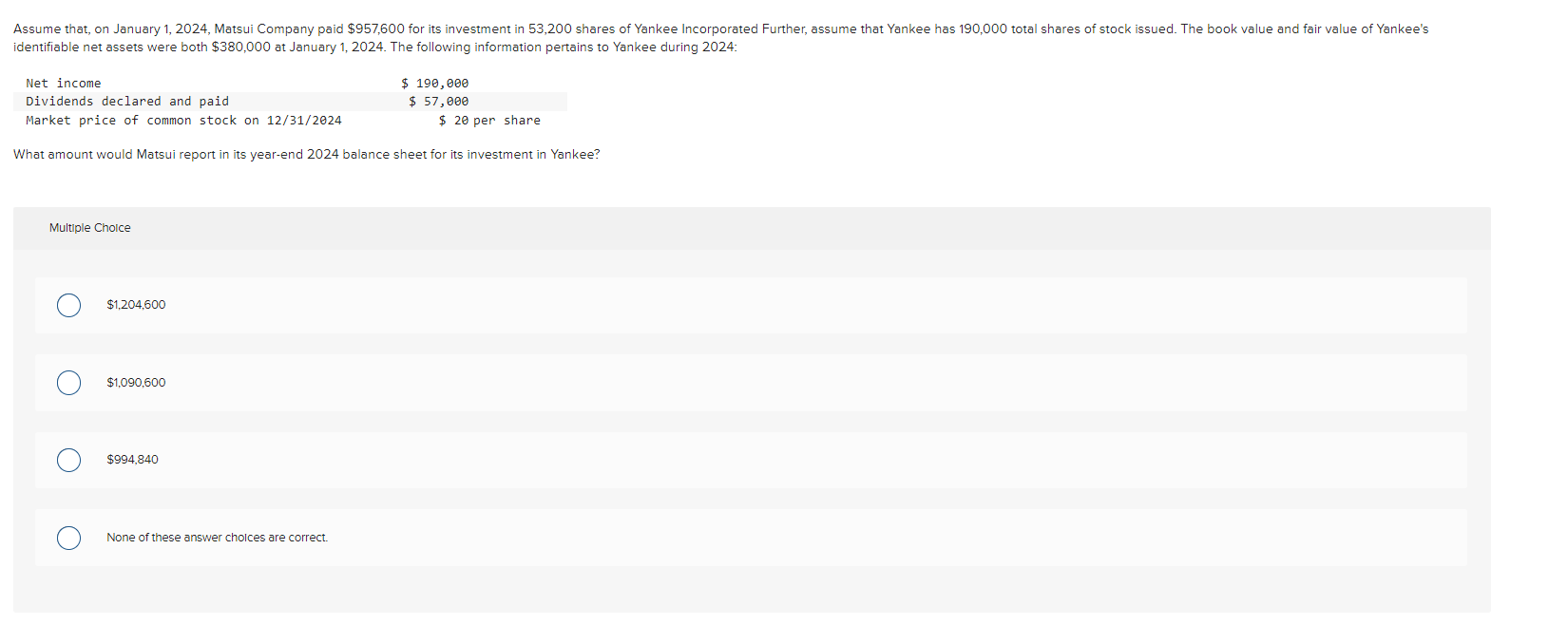Click the answer text $994,840

point(133,460)
